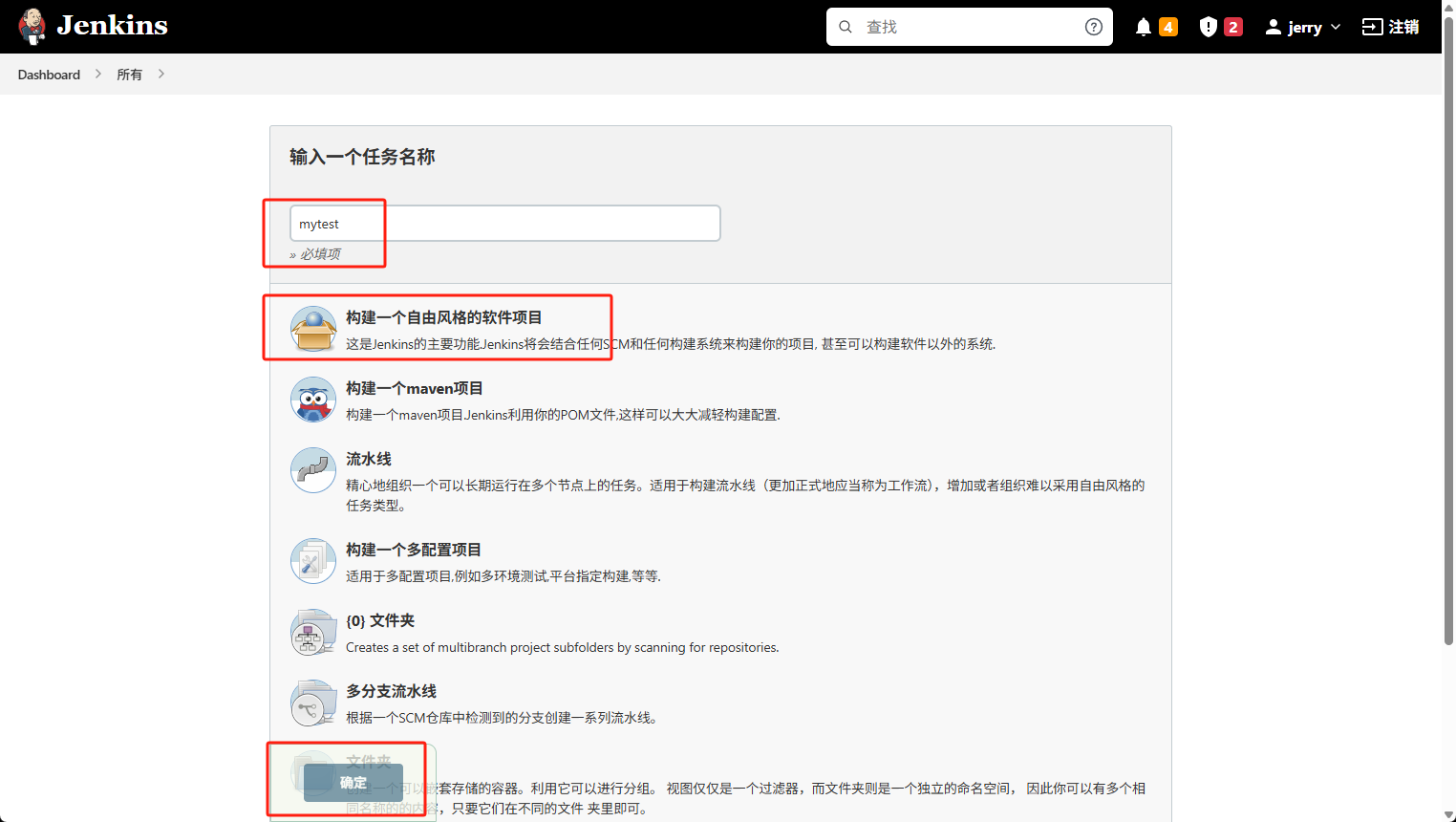Screen dimensions: 1456x822
Task: Select the {0} 文件夹 organization folder icon
Action: [313, 632]
